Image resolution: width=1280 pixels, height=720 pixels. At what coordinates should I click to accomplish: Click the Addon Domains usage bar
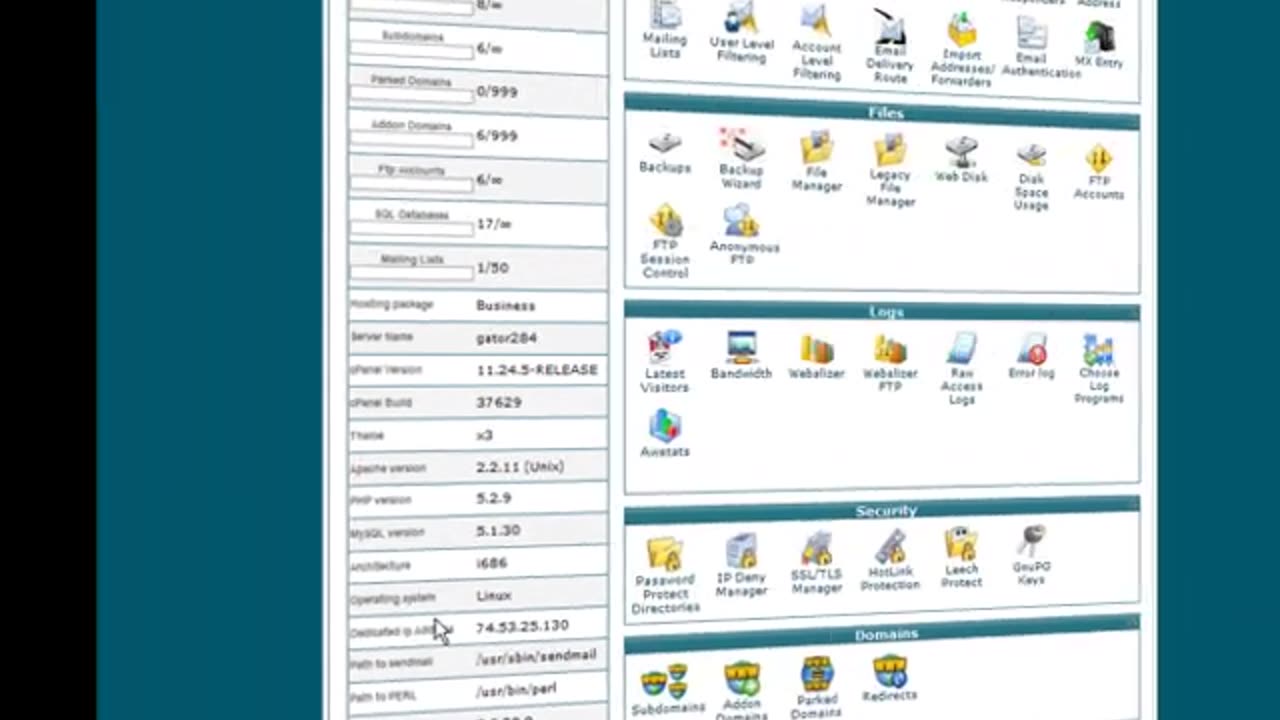[411, 142]
